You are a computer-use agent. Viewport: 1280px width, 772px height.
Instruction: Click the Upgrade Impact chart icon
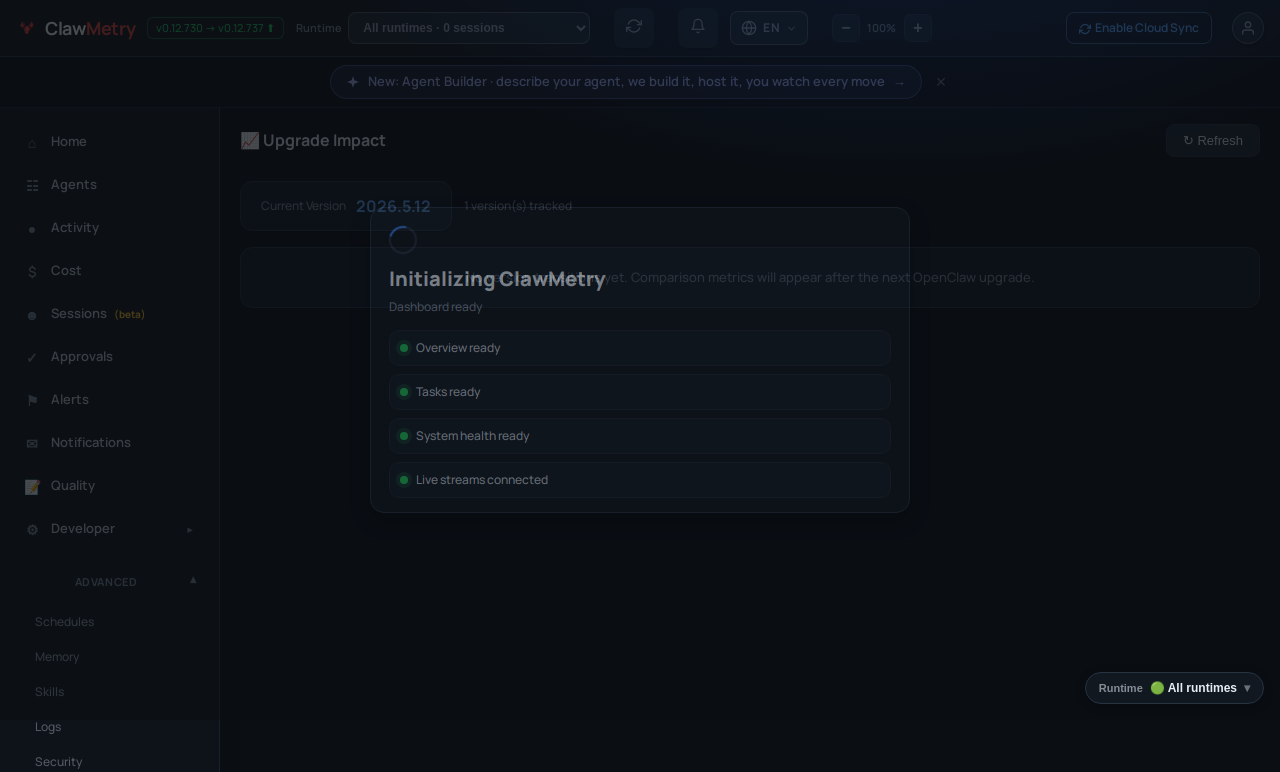250,141
